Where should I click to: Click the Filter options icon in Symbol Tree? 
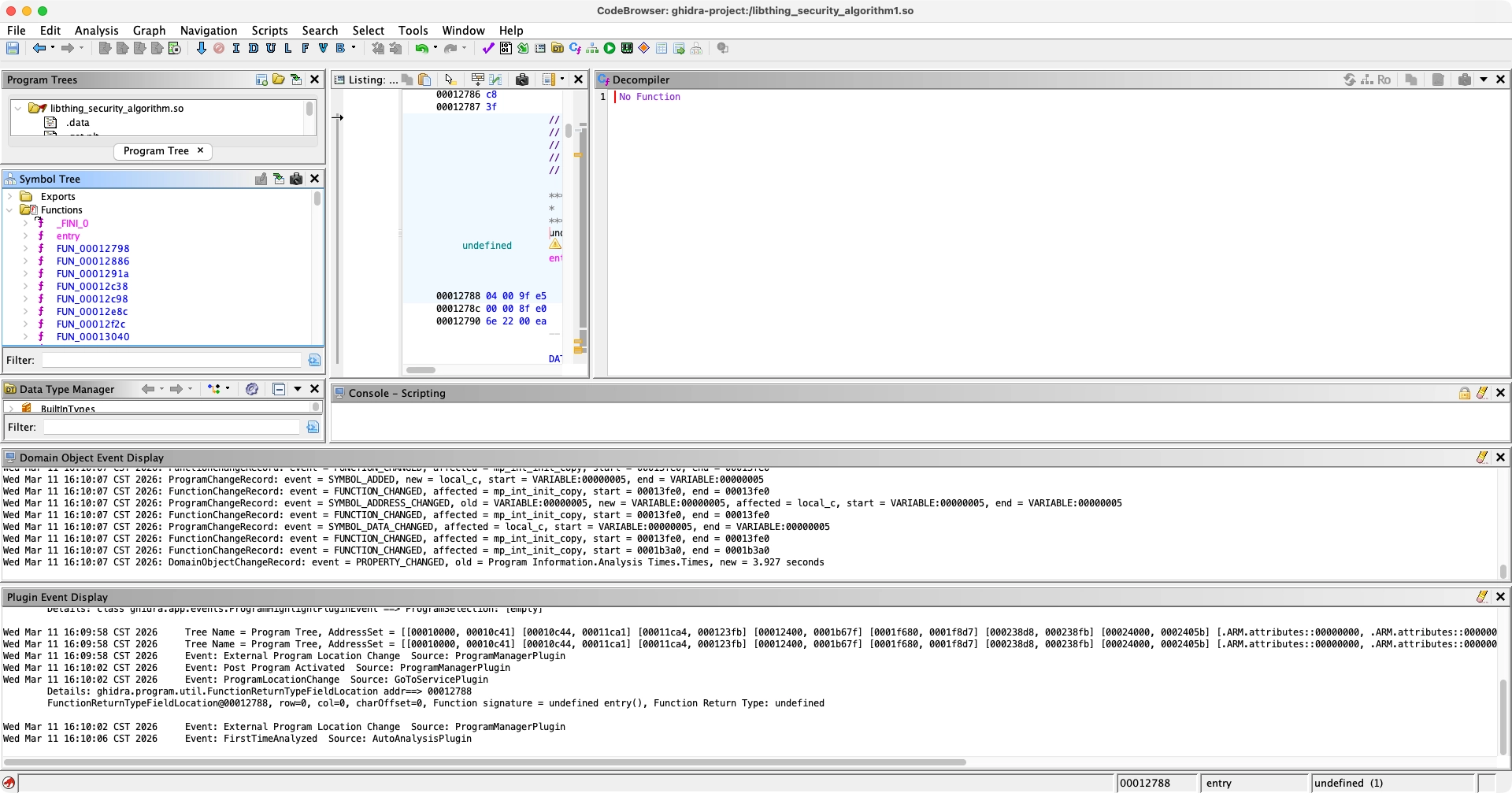pyautogui.click(x=314, y=360)
